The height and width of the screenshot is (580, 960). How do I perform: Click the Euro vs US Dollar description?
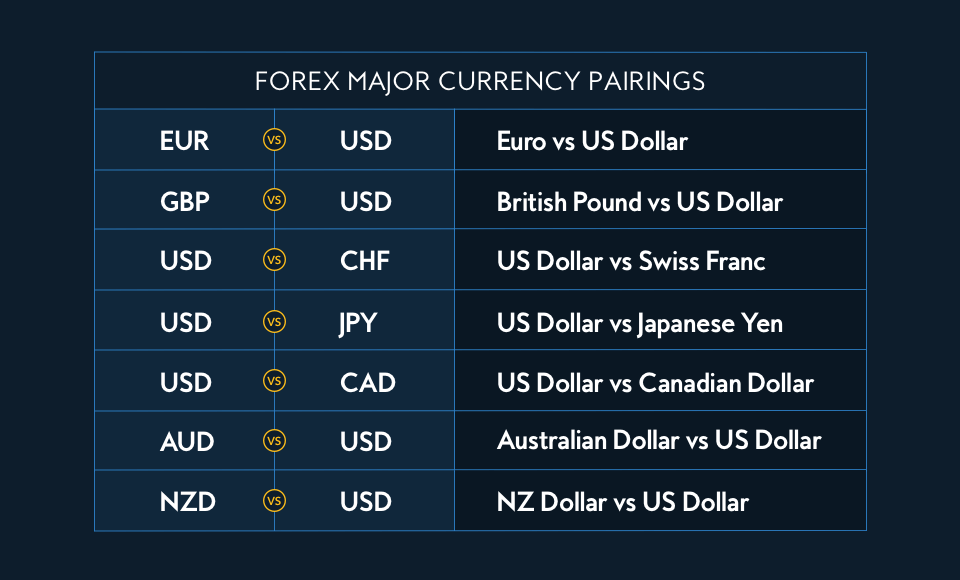pyautogui.click(x=592, y=141)
